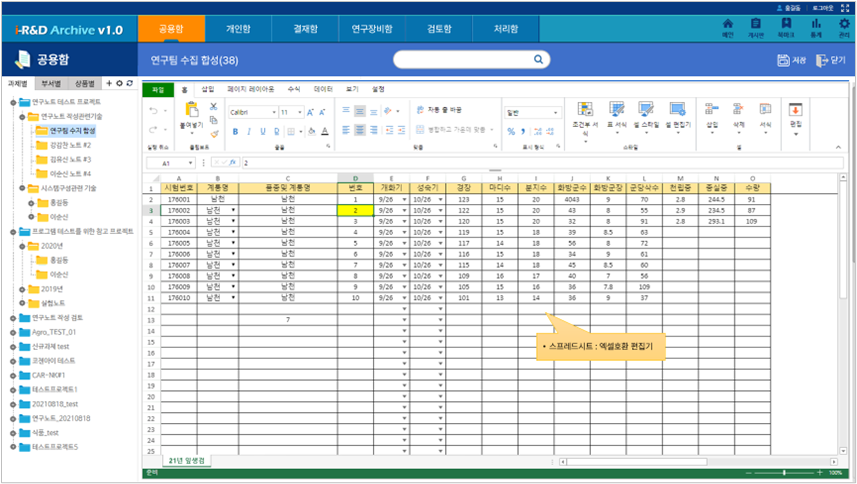Screen dimensions: 857x484
Task: Click the green 파일 file button
Action: point(158,90)
